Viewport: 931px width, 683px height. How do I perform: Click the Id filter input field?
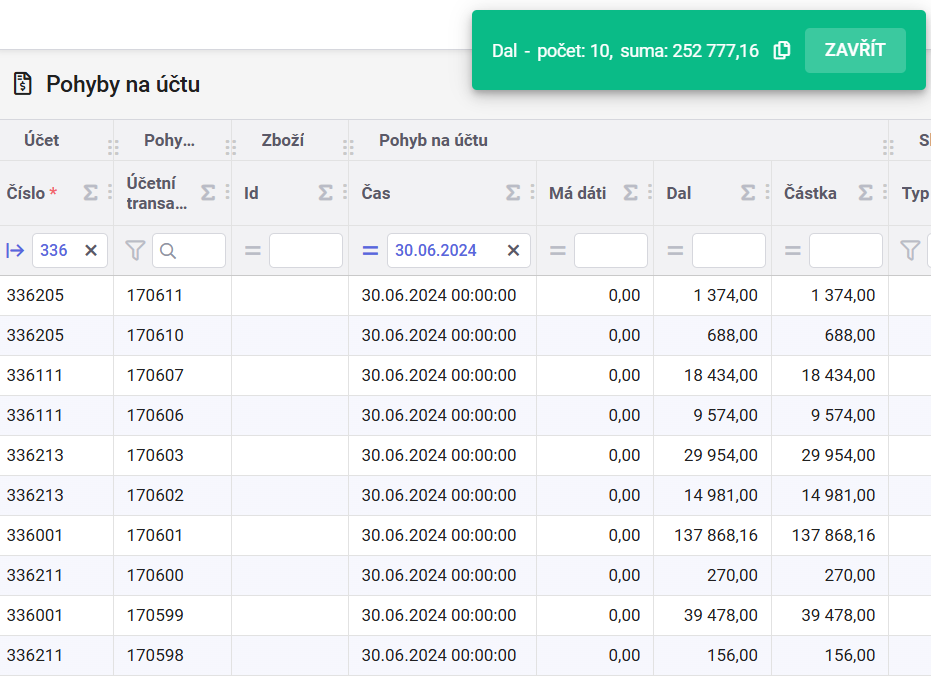click(306, 251)
